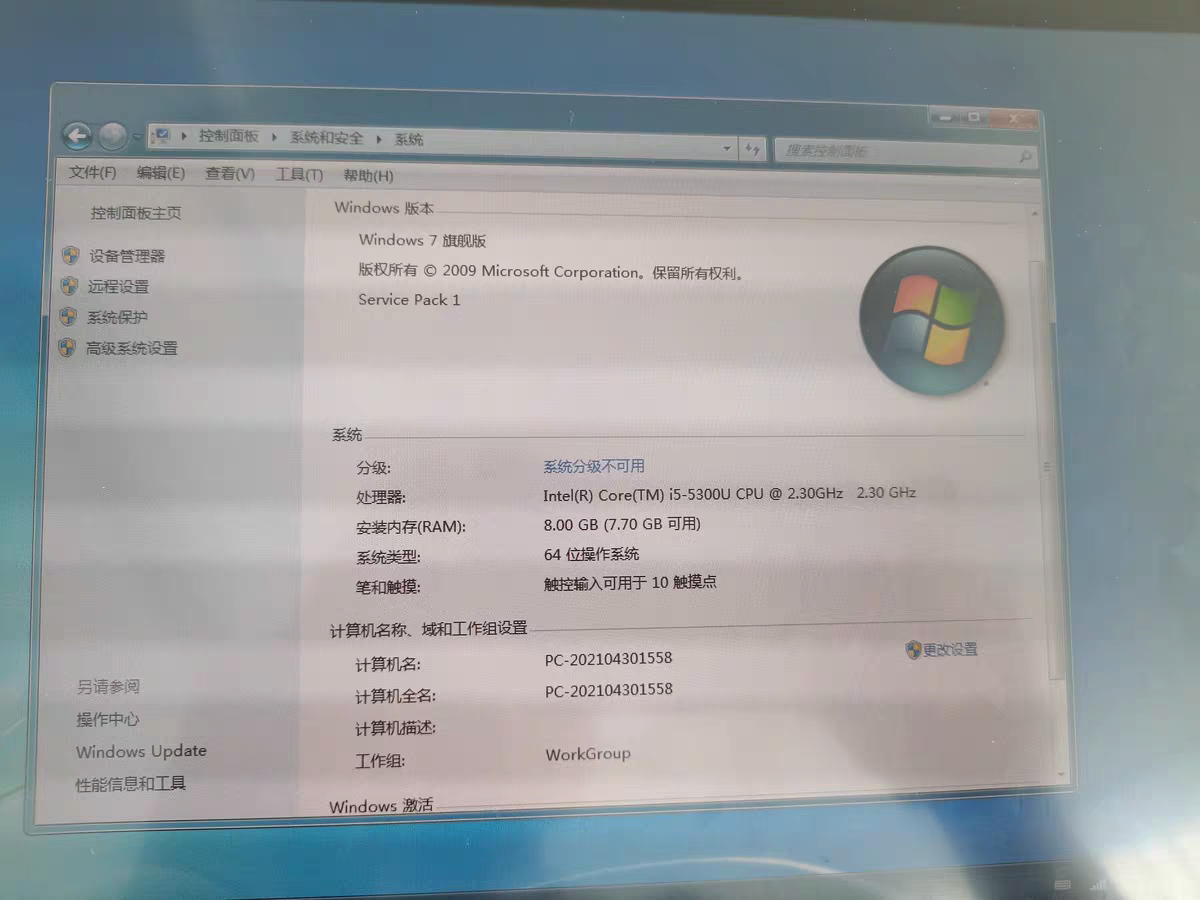The height and width of the screenshot is (900, 1200).
Task: Go to 控制面板 in the breadcrumb
Action: click(228, 136)
